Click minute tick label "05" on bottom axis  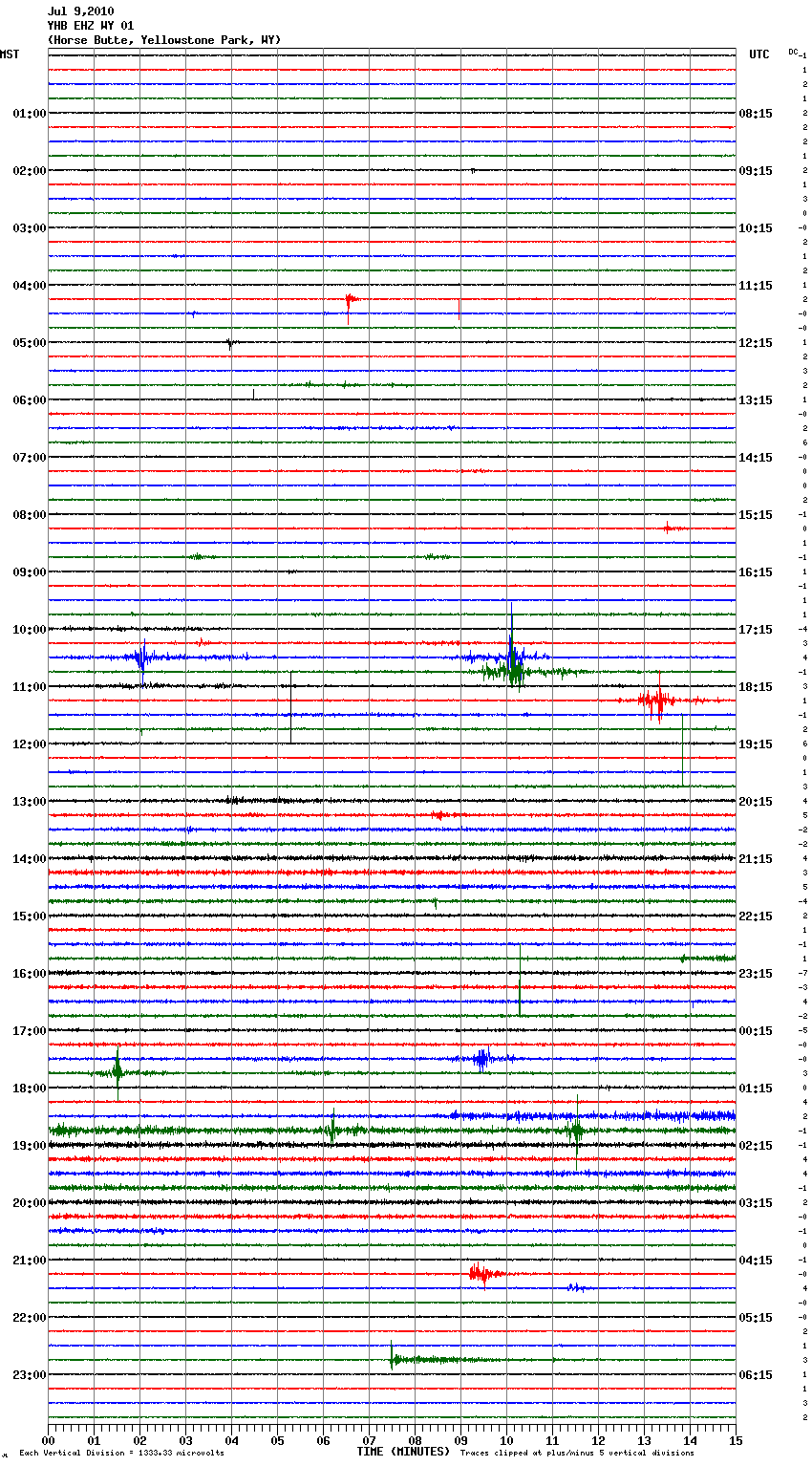(x=277, y=1440)
